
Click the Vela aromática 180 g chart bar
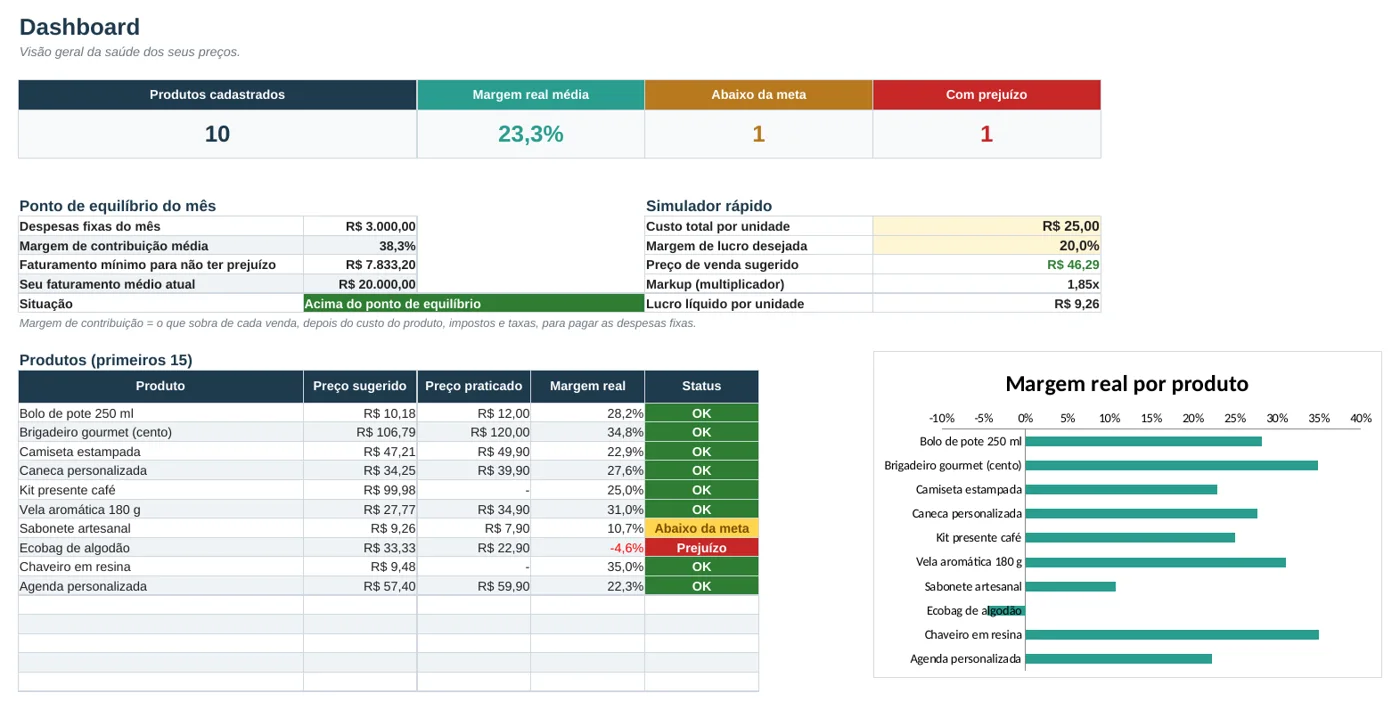[x=1156, y=562]
